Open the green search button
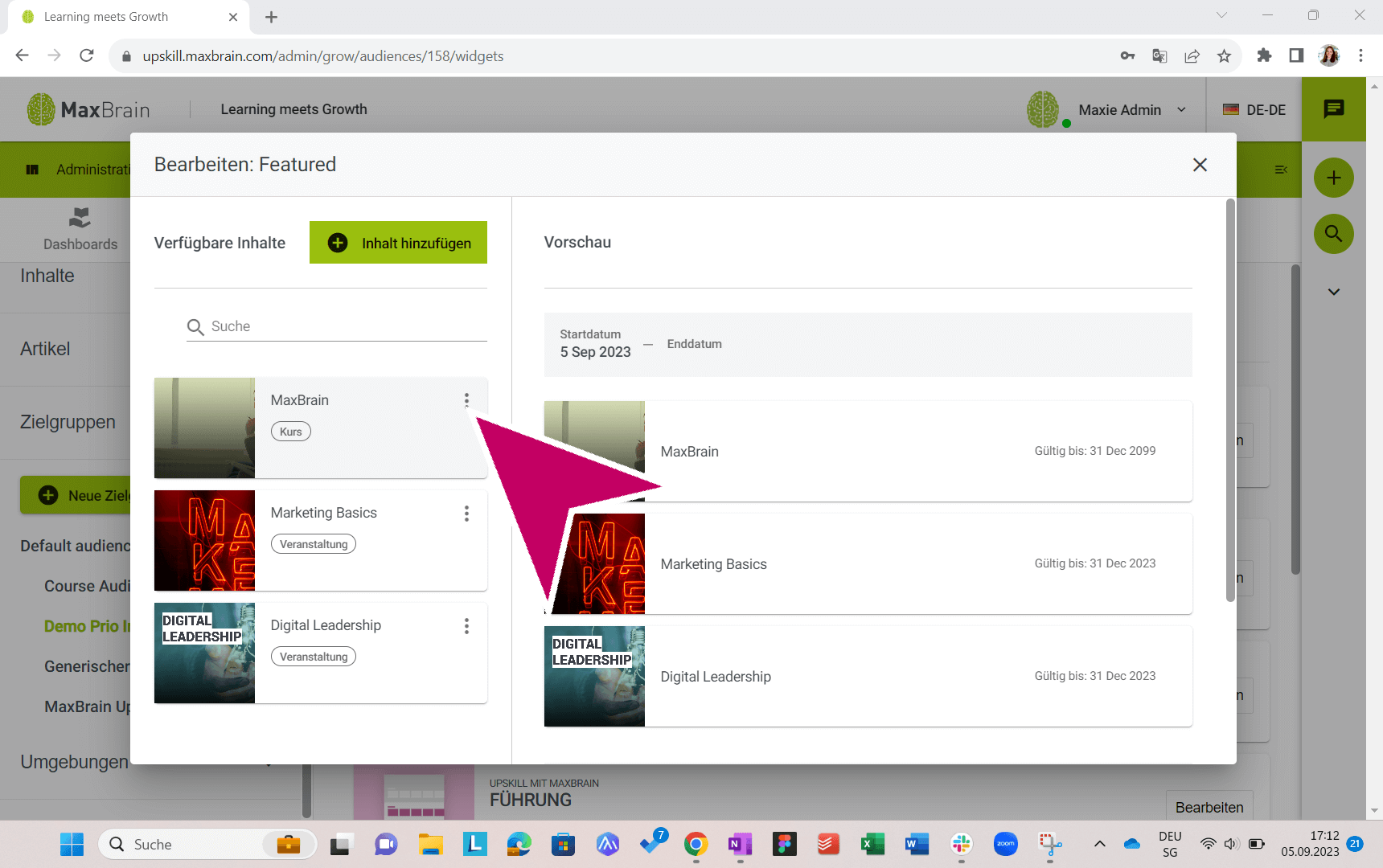1383x868 pixels. point(1334,234)
